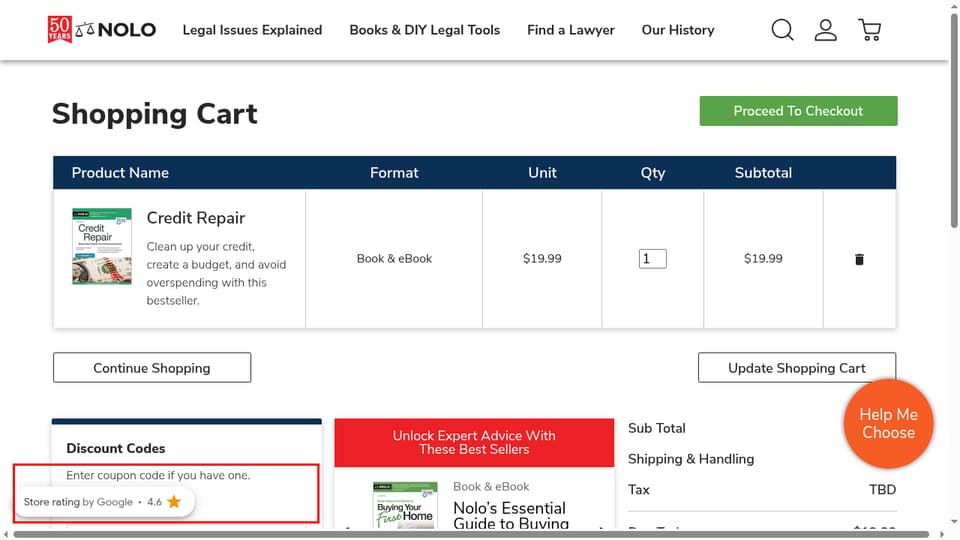This screenshot has height=540, width=960.
Task: Open Our History menu item
Action: tap(678, 30)
